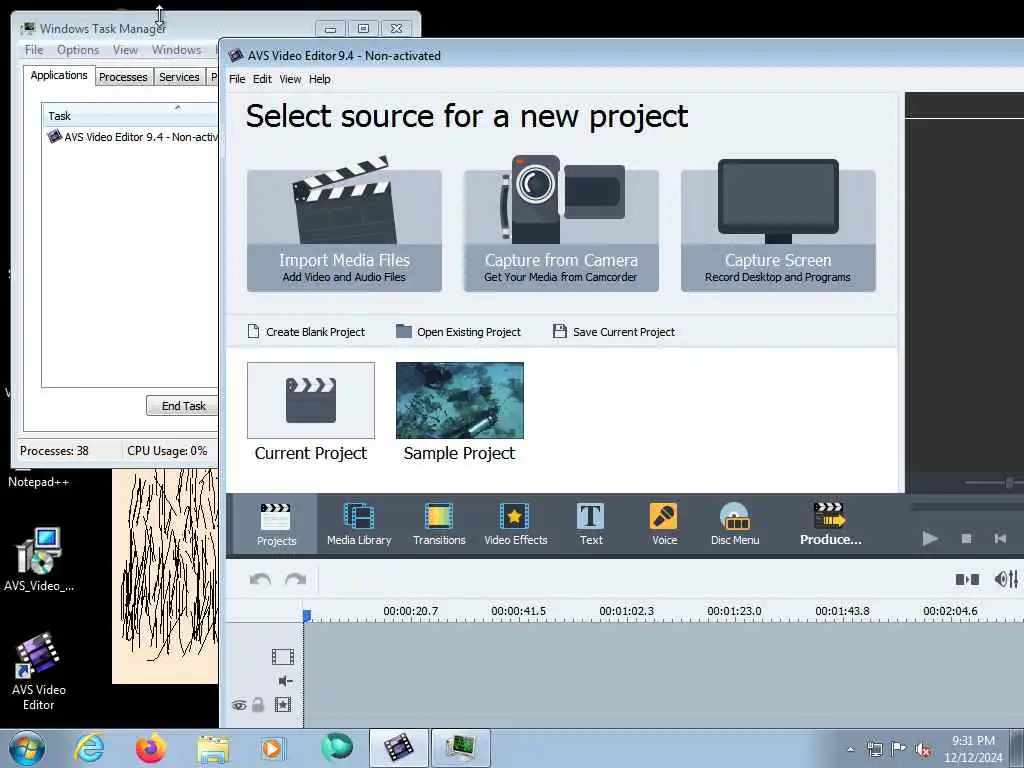Viewport: 1024px width, 768px height.
Task: Open the AVS_Video_ installer desktop icon
Action: 39,560
